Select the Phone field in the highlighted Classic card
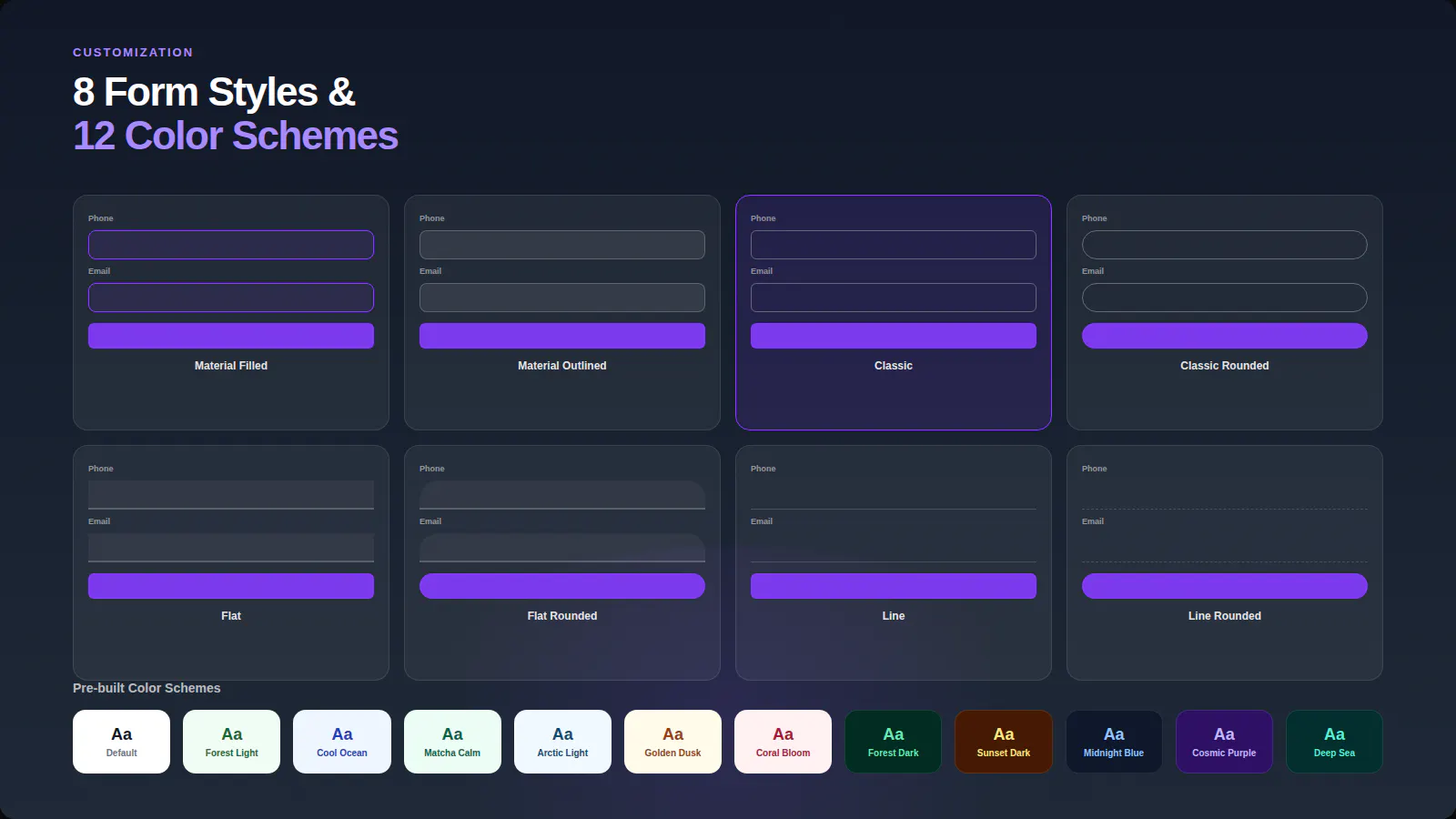The height and width of the screenshot is (819, 1456). point(894,245)
